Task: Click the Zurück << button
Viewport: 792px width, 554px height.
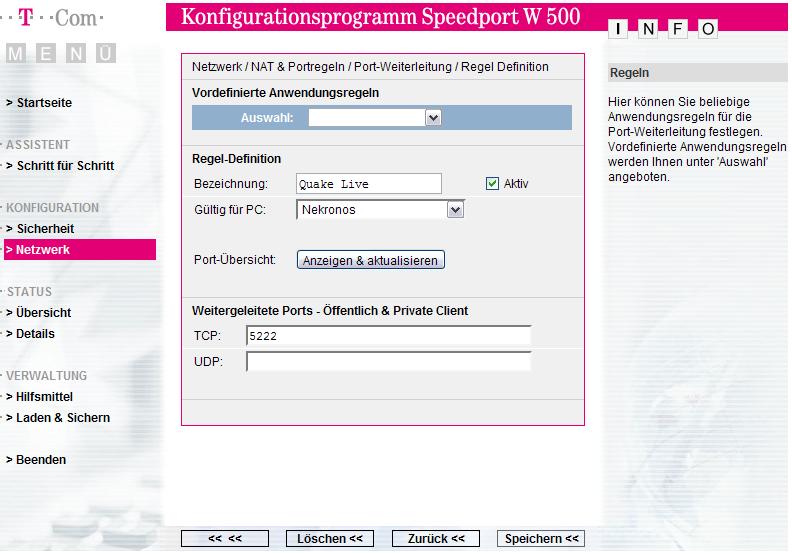Action: coord(436,538)
